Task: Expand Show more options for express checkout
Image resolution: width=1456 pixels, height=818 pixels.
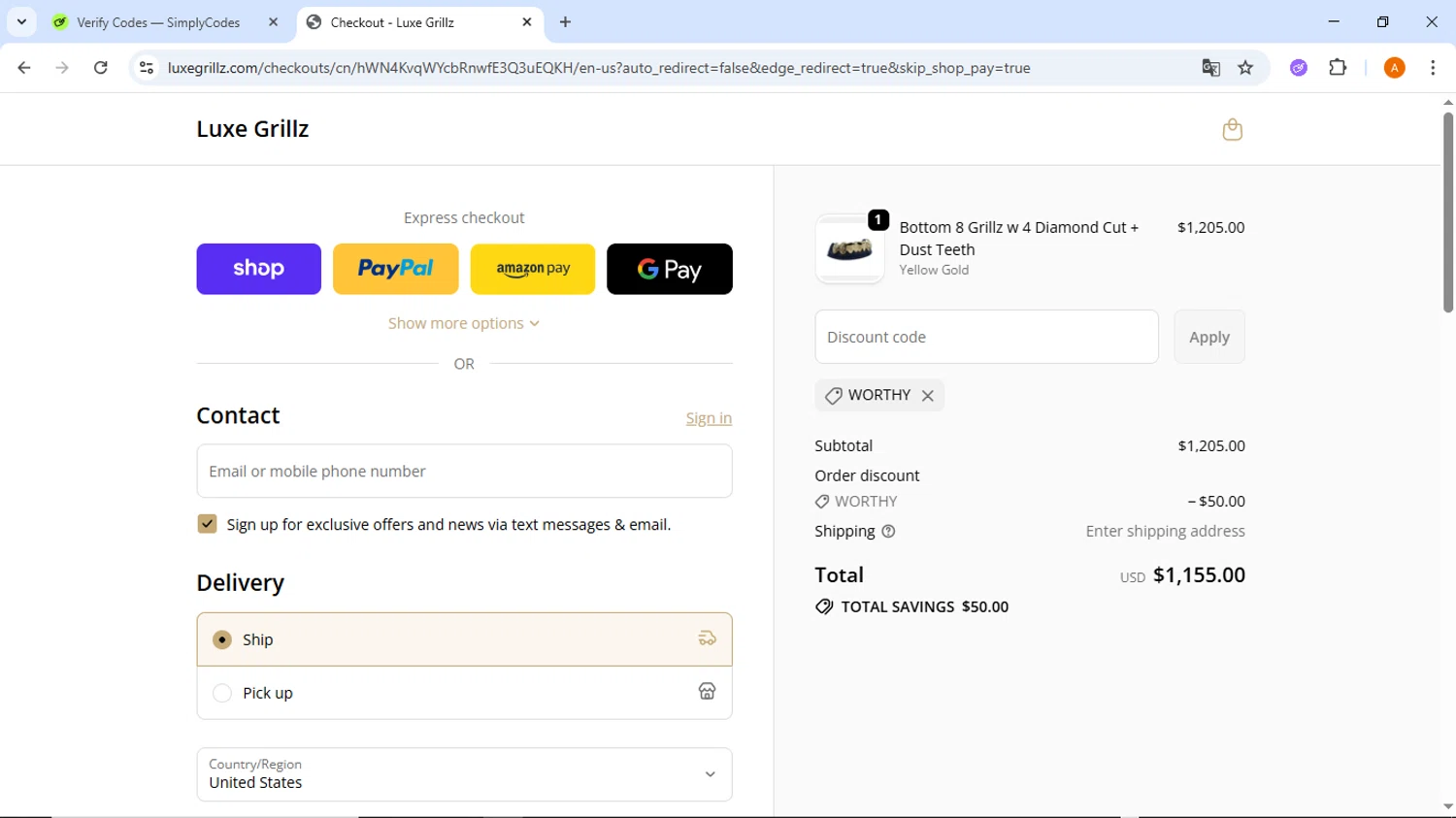Action: (x=464, y=323)
